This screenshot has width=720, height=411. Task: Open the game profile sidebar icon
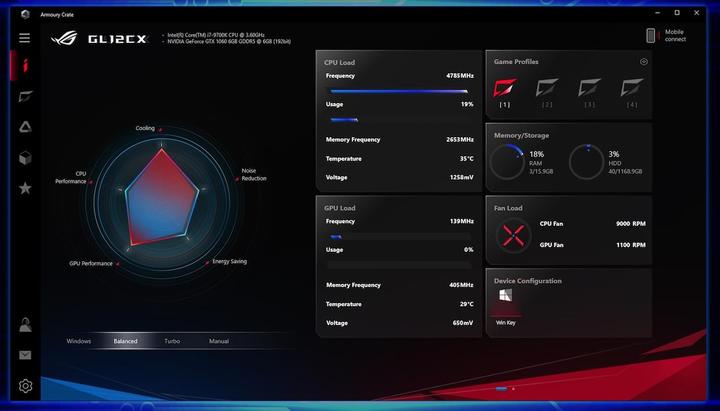[x=25, y=96]
